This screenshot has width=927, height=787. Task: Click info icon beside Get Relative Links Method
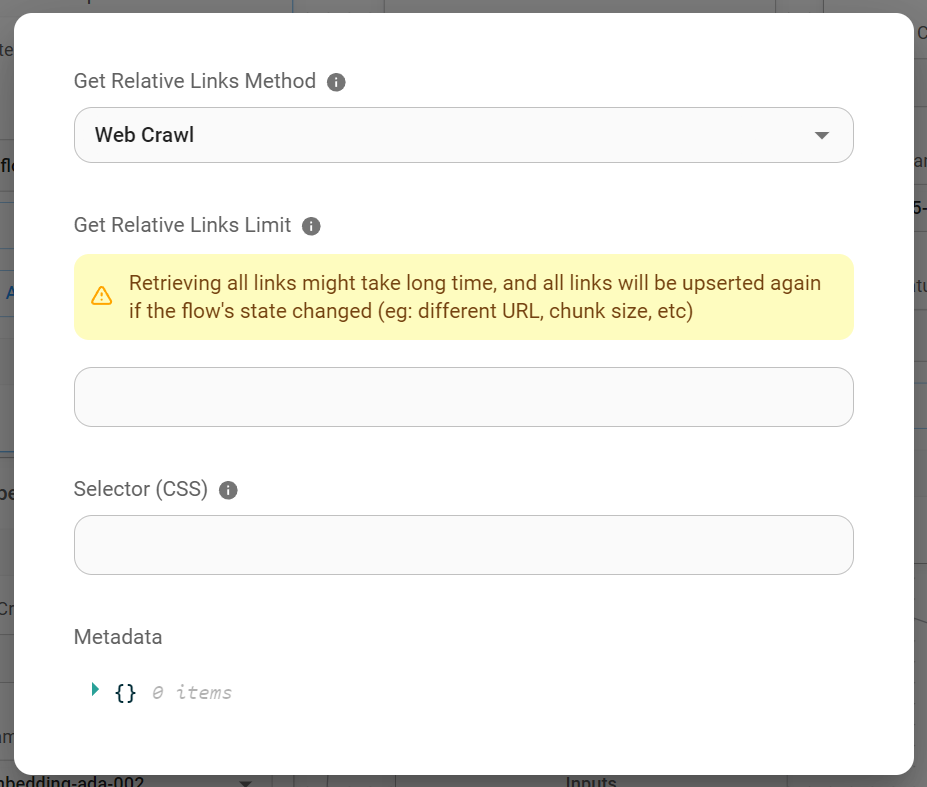(336, 82)
